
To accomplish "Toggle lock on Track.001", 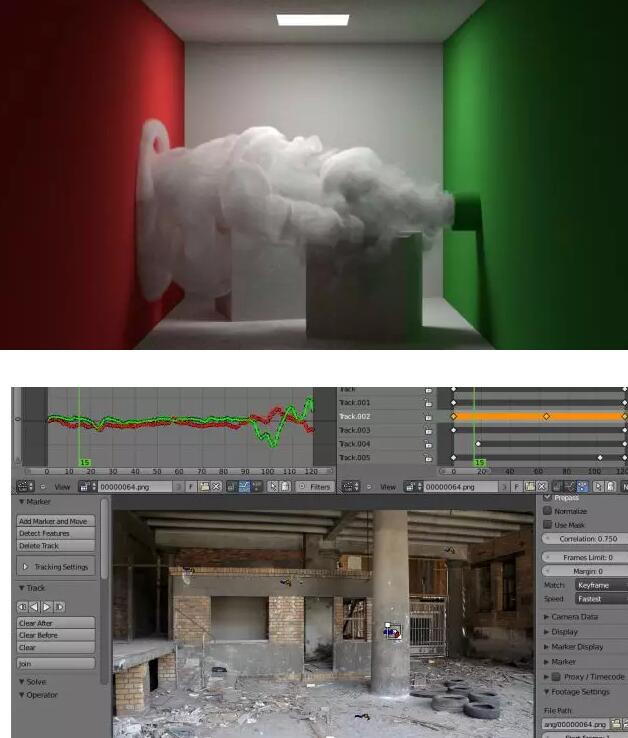I will (428, 403).
